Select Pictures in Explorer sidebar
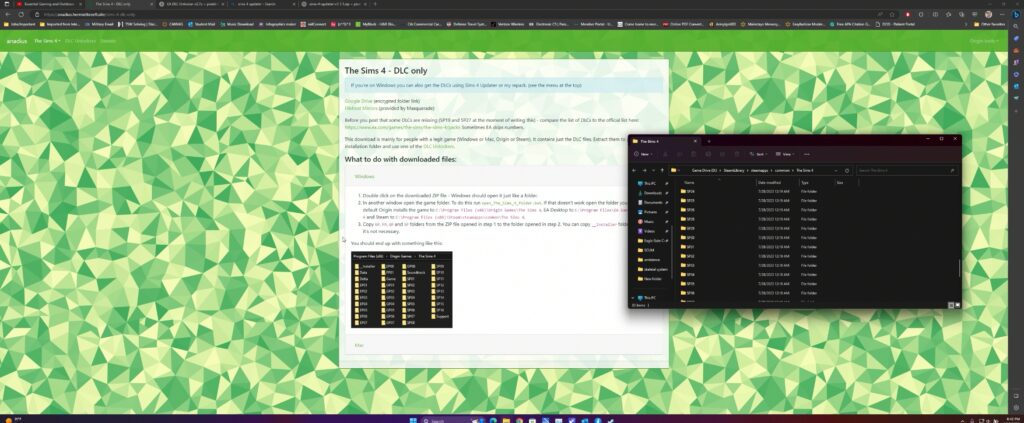 [650, 212]
